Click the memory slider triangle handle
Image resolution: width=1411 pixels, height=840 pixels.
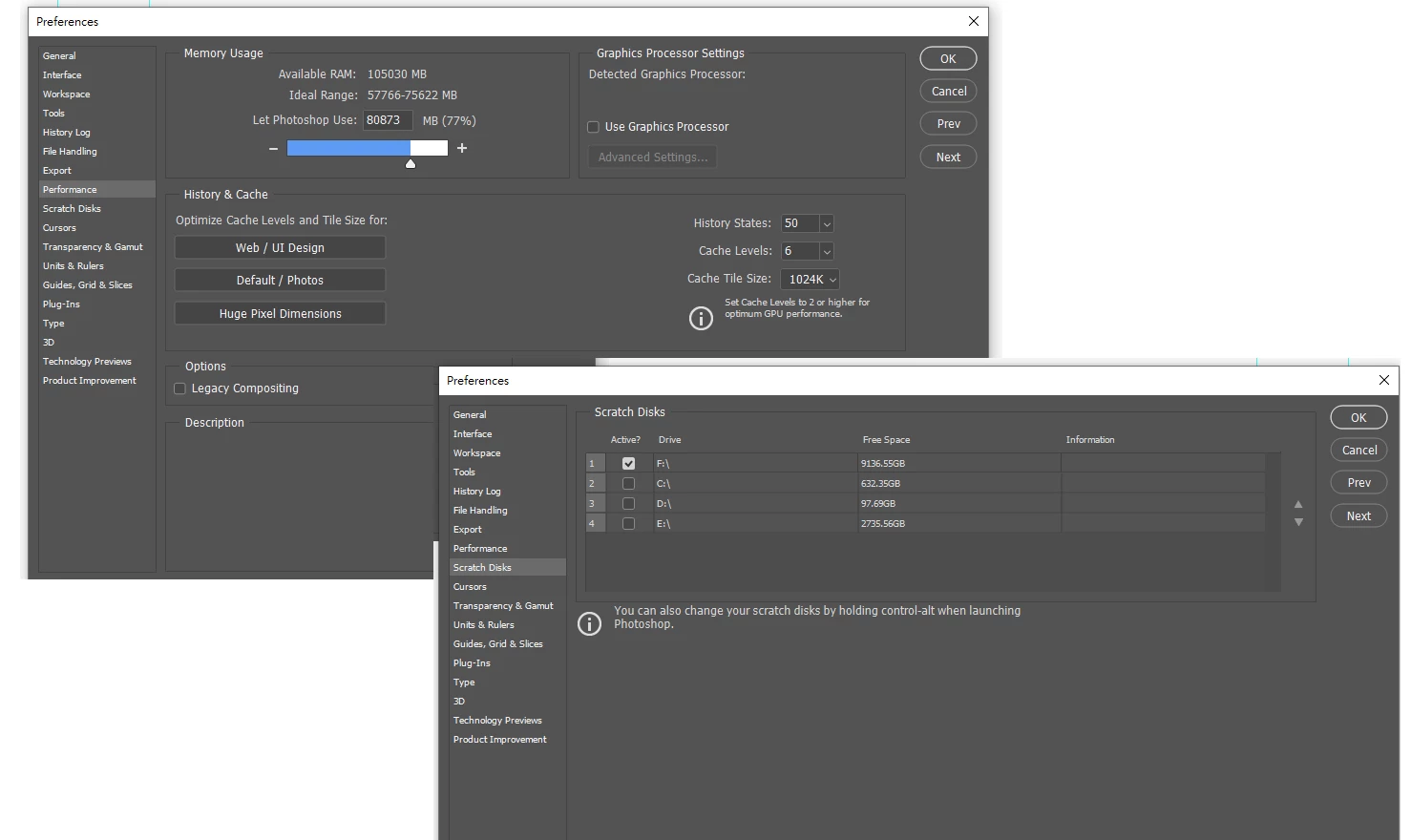[x=411, y=164]
